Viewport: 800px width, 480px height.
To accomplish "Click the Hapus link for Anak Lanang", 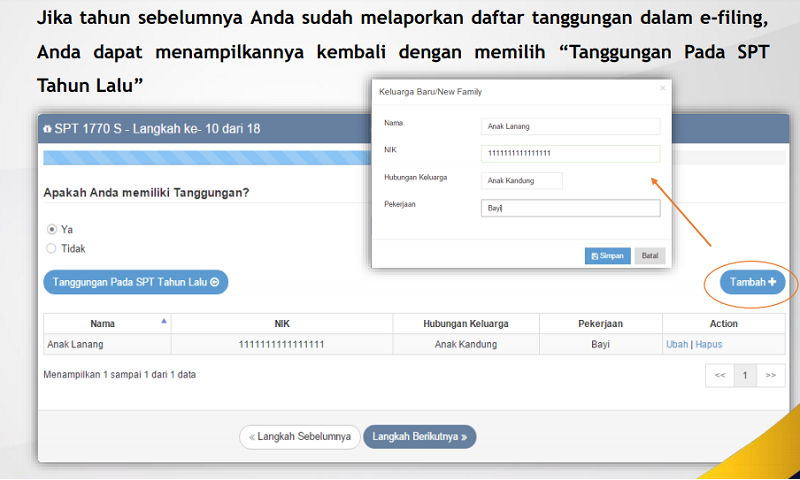I will pyautogui.click(x=709, y=344).
